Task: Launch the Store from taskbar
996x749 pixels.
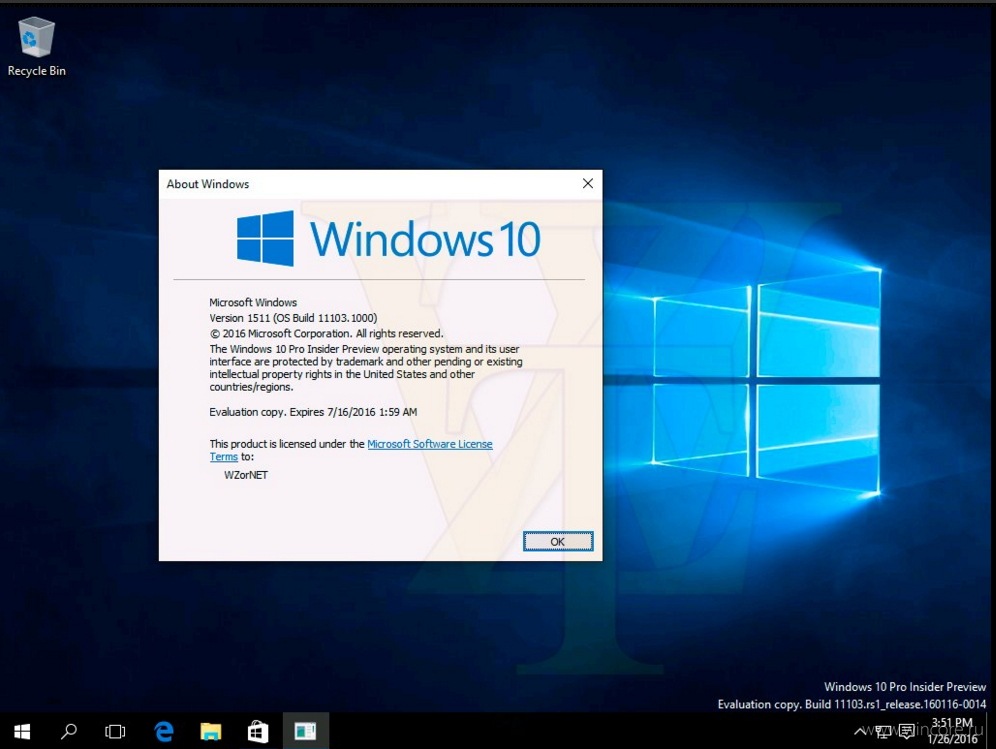Action: point(258,731)
